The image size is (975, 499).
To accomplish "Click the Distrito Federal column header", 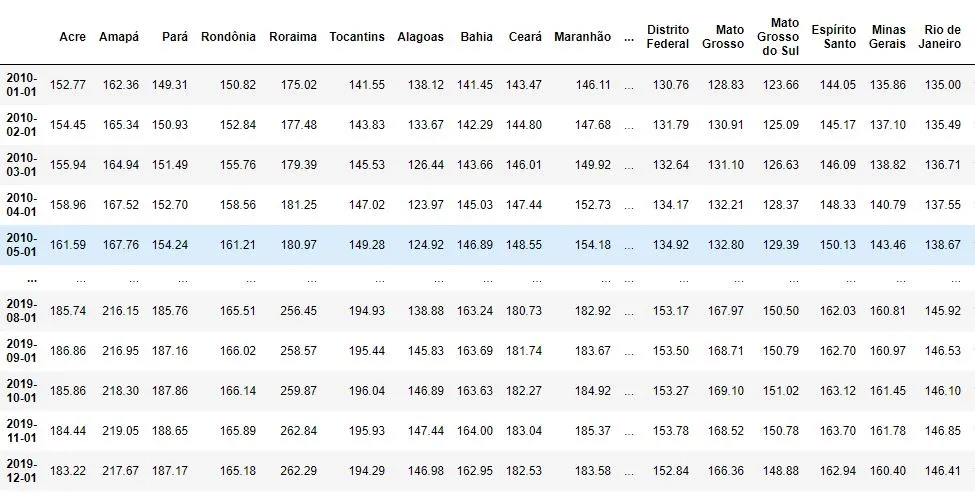I will (x=668, y=37).
